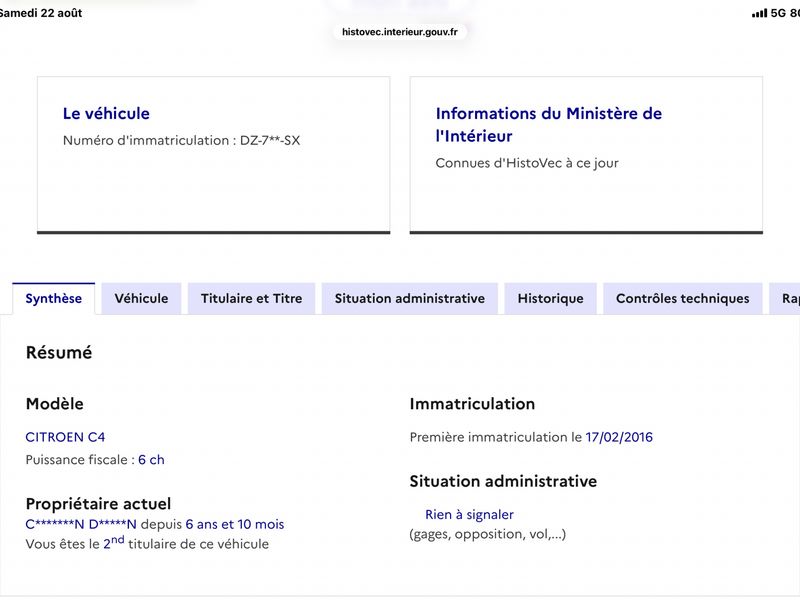Tap the 5G network indicator

point(778,13)
